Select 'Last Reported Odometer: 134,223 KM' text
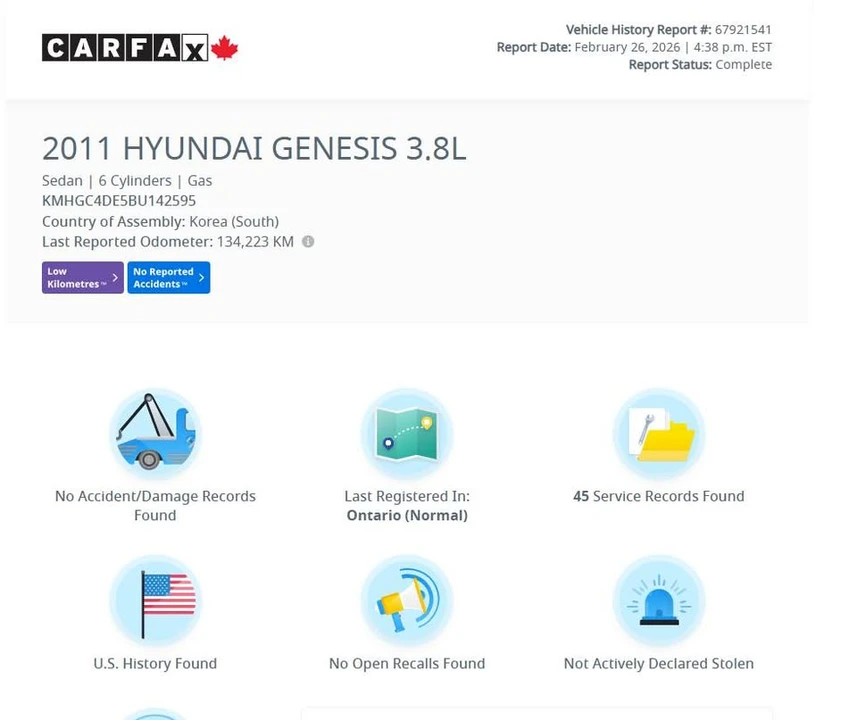Screen dimensions: 857x720 168,242
